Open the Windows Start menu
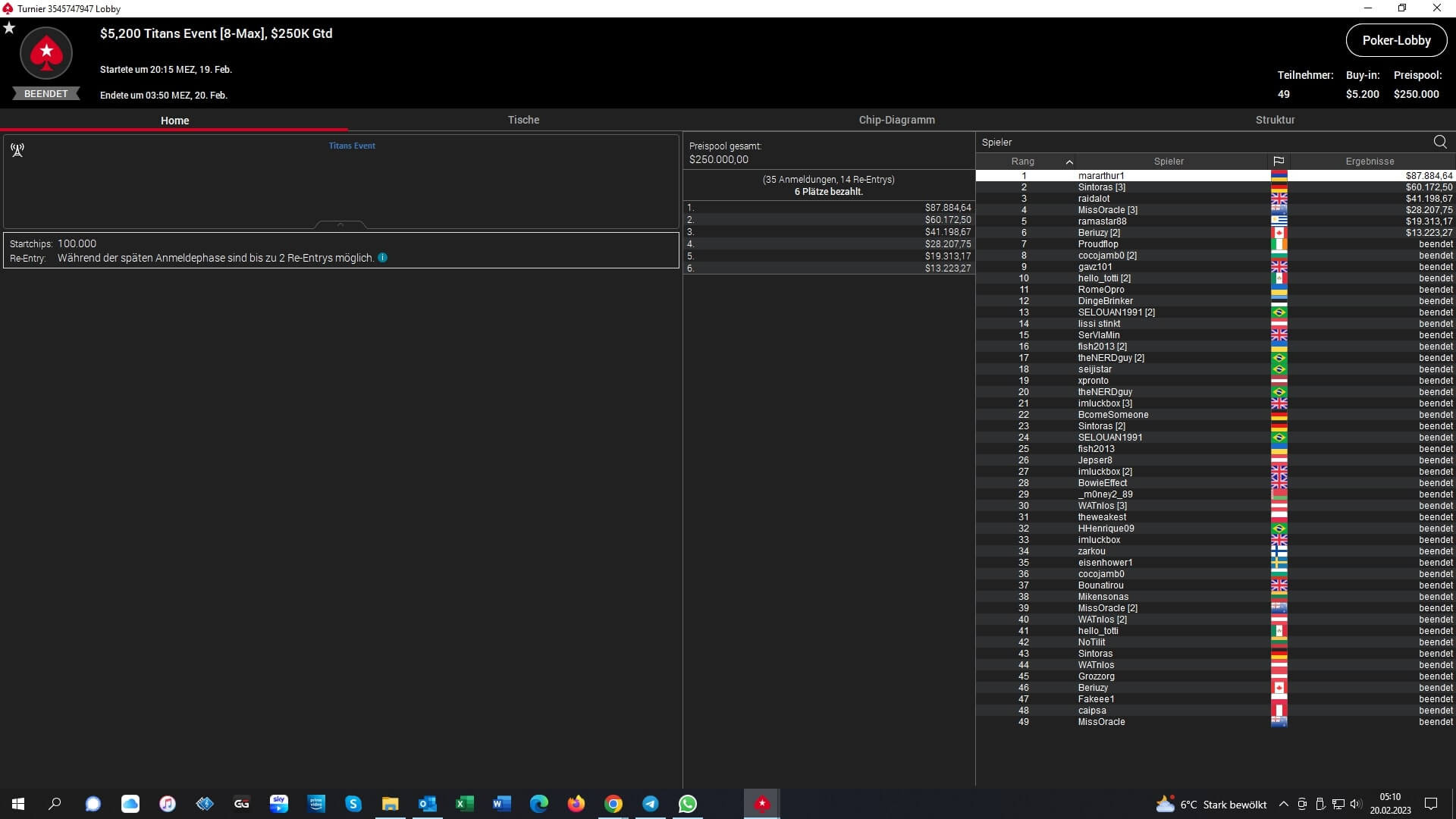The image size is (1456, 819). pos(18,804)
